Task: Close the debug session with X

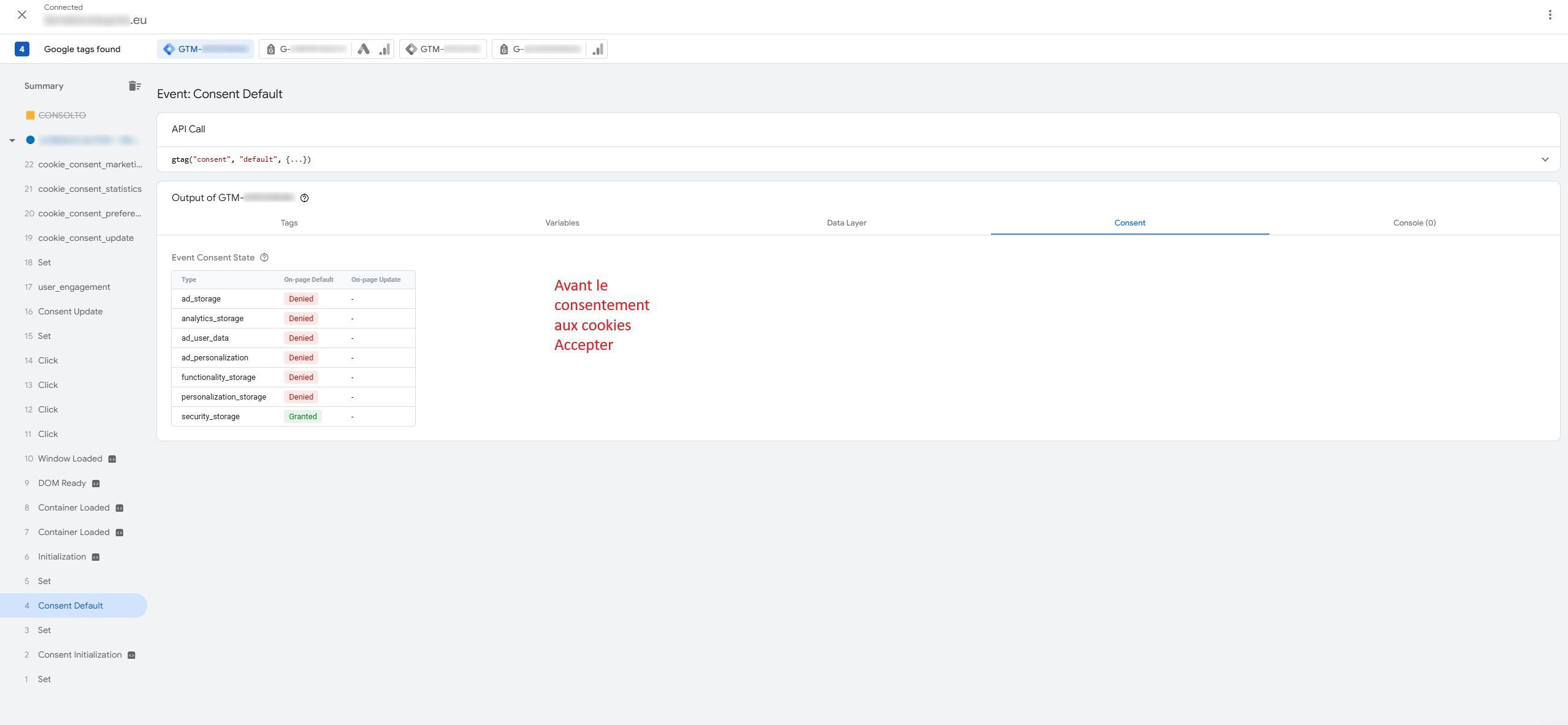Action: (x=22, y=15)
